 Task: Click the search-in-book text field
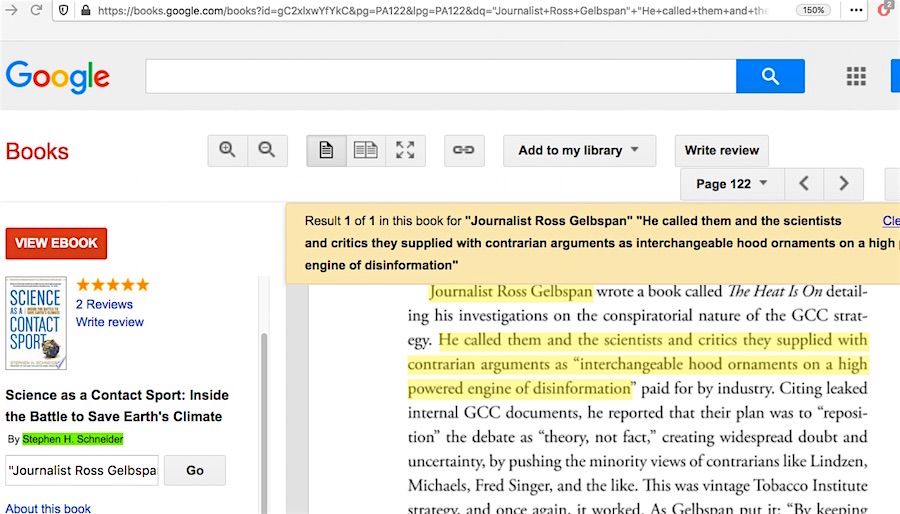pos(82,471)
